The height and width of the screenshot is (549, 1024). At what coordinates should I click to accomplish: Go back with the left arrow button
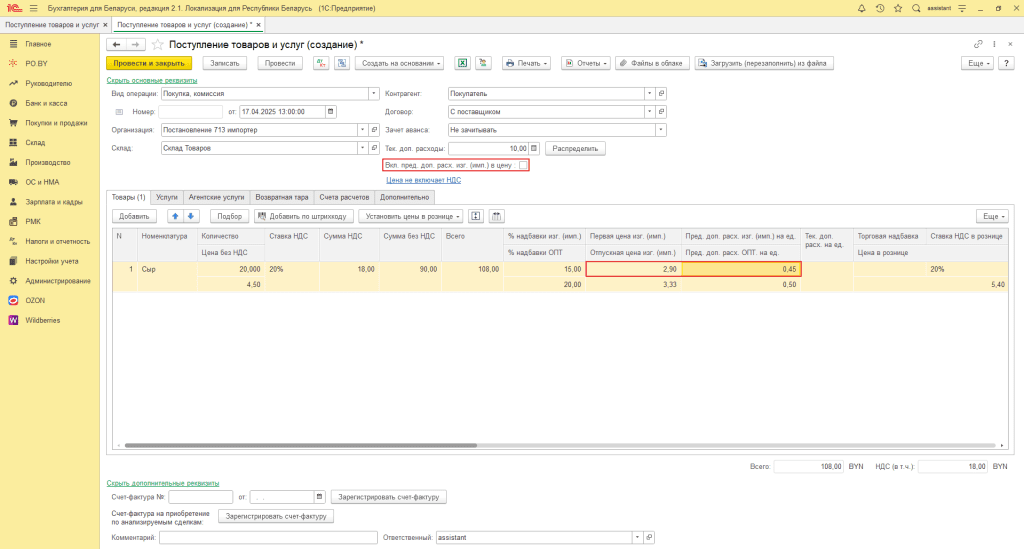(116, 44)
